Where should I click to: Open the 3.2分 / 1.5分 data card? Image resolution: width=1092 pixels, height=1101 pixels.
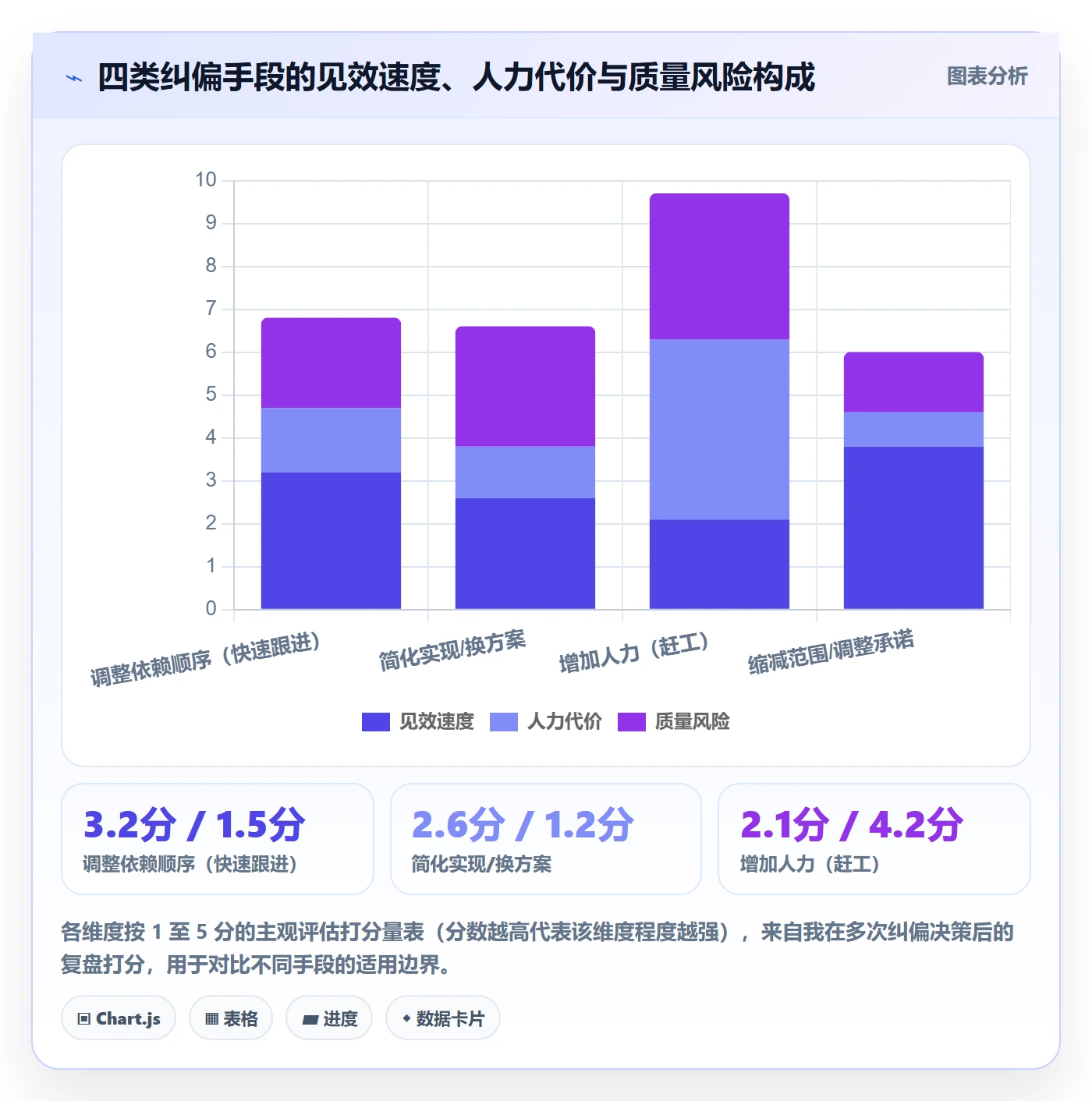[x=218, y=839]
